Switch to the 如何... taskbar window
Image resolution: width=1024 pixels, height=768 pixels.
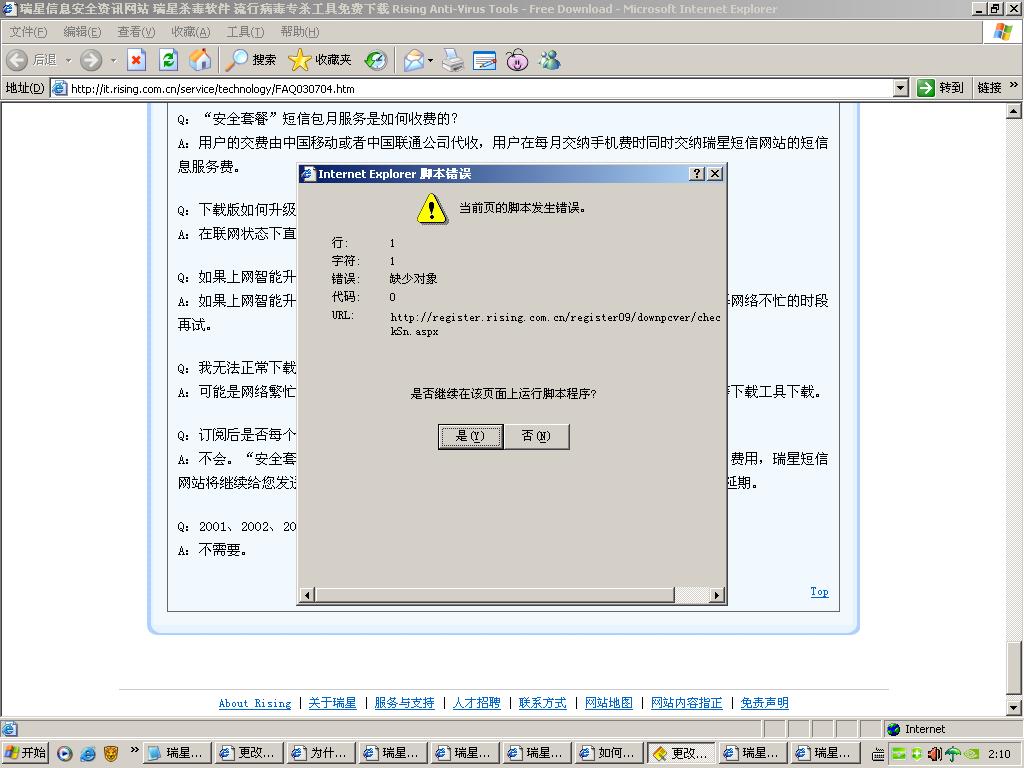(608, 753)
